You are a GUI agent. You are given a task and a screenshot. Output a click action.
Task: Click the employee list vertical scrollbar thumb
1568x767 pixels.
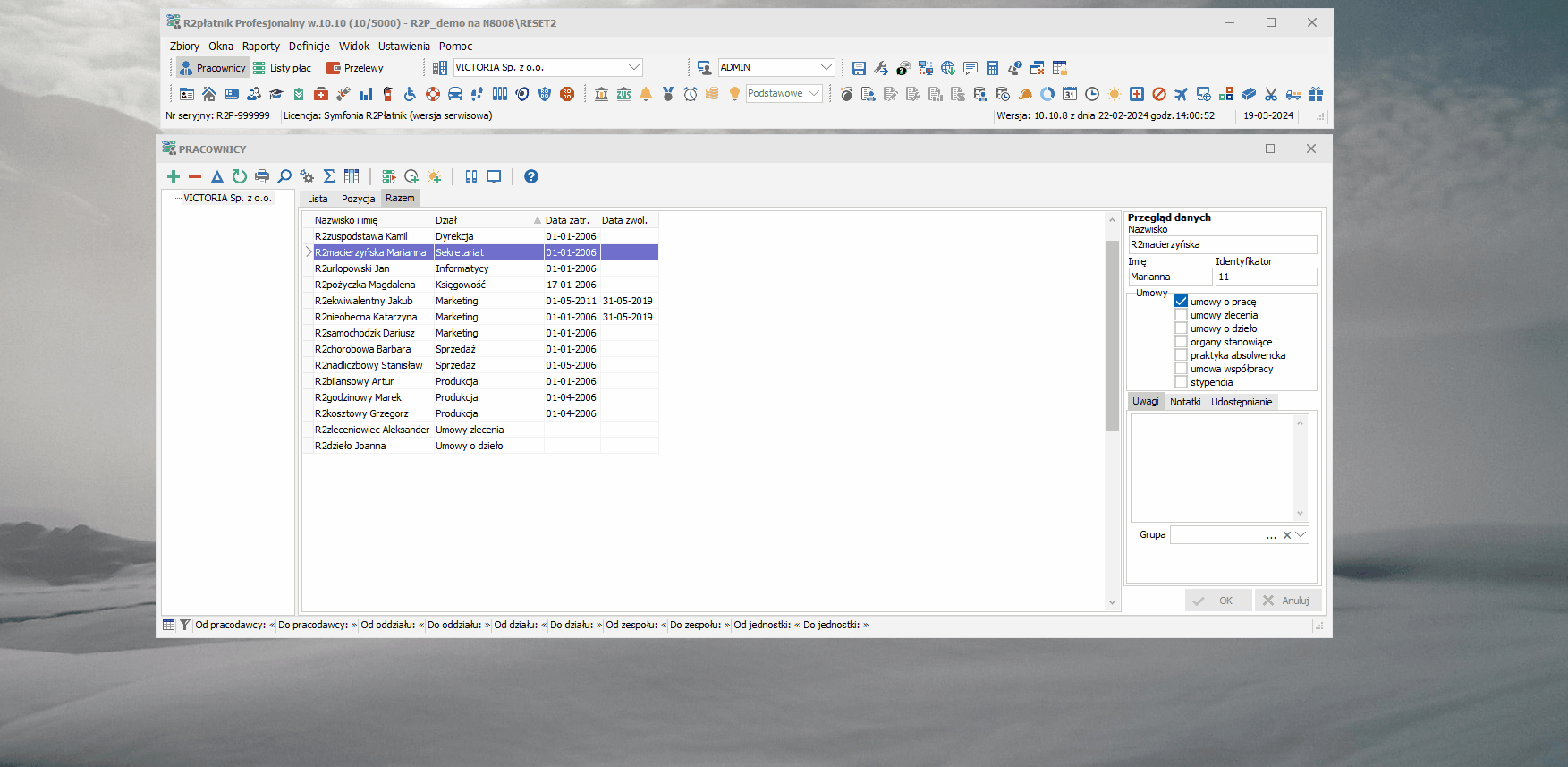1112,336
